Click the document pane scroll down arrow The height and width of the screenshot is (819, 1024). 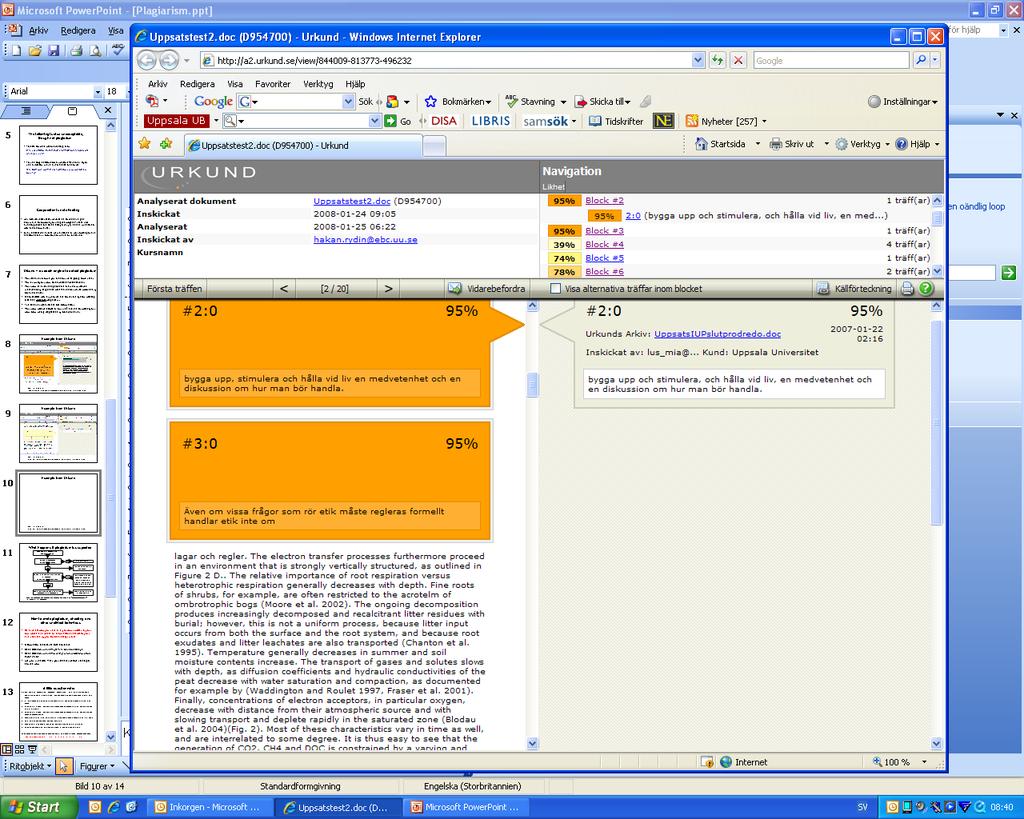pos(532,743)
